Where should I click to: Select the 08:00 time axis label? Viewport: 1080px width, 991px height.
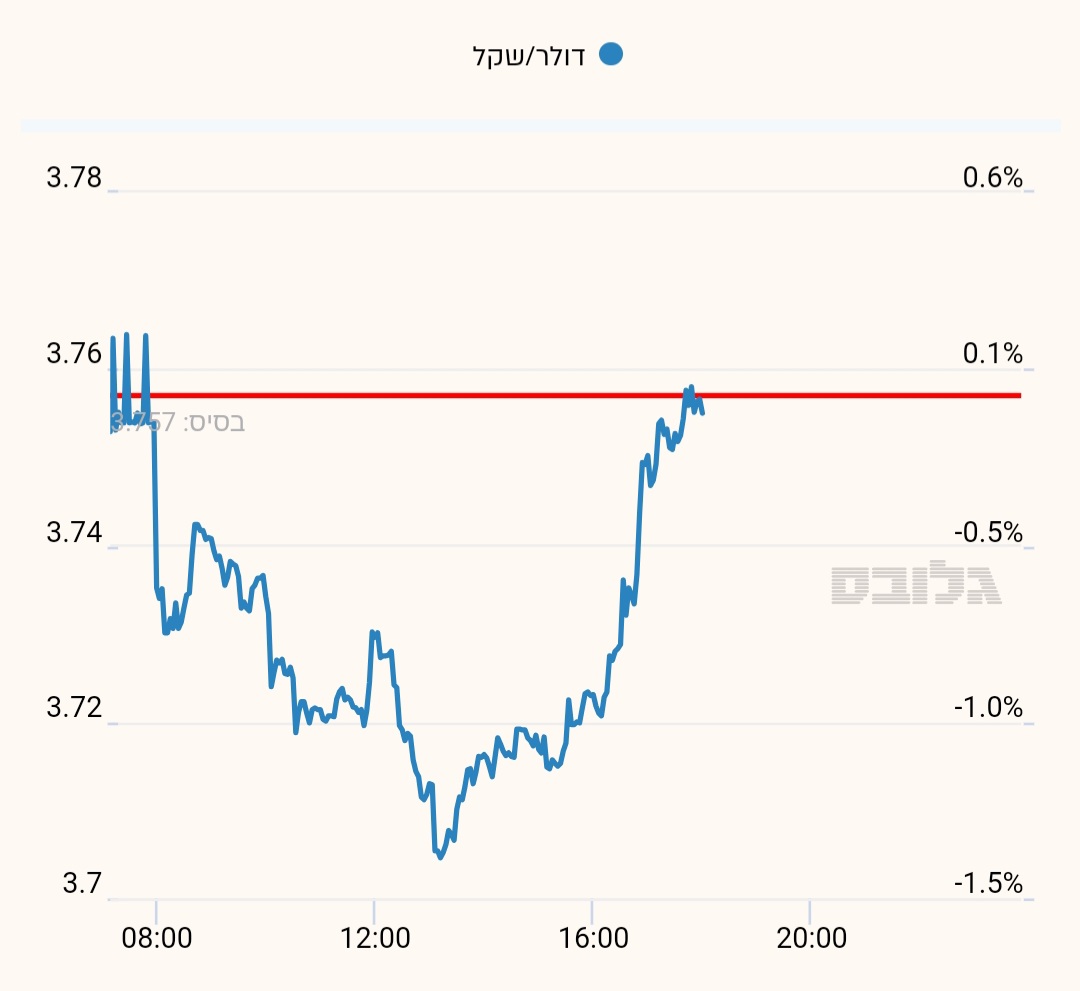pyautogui.click(x=156, y=938)
